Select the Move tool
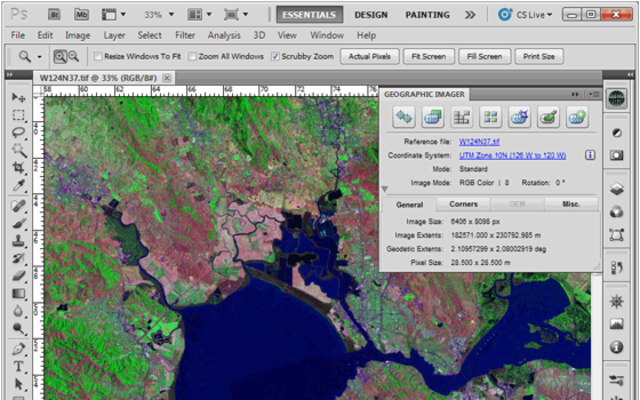640x400 pixels. [18, 97]
